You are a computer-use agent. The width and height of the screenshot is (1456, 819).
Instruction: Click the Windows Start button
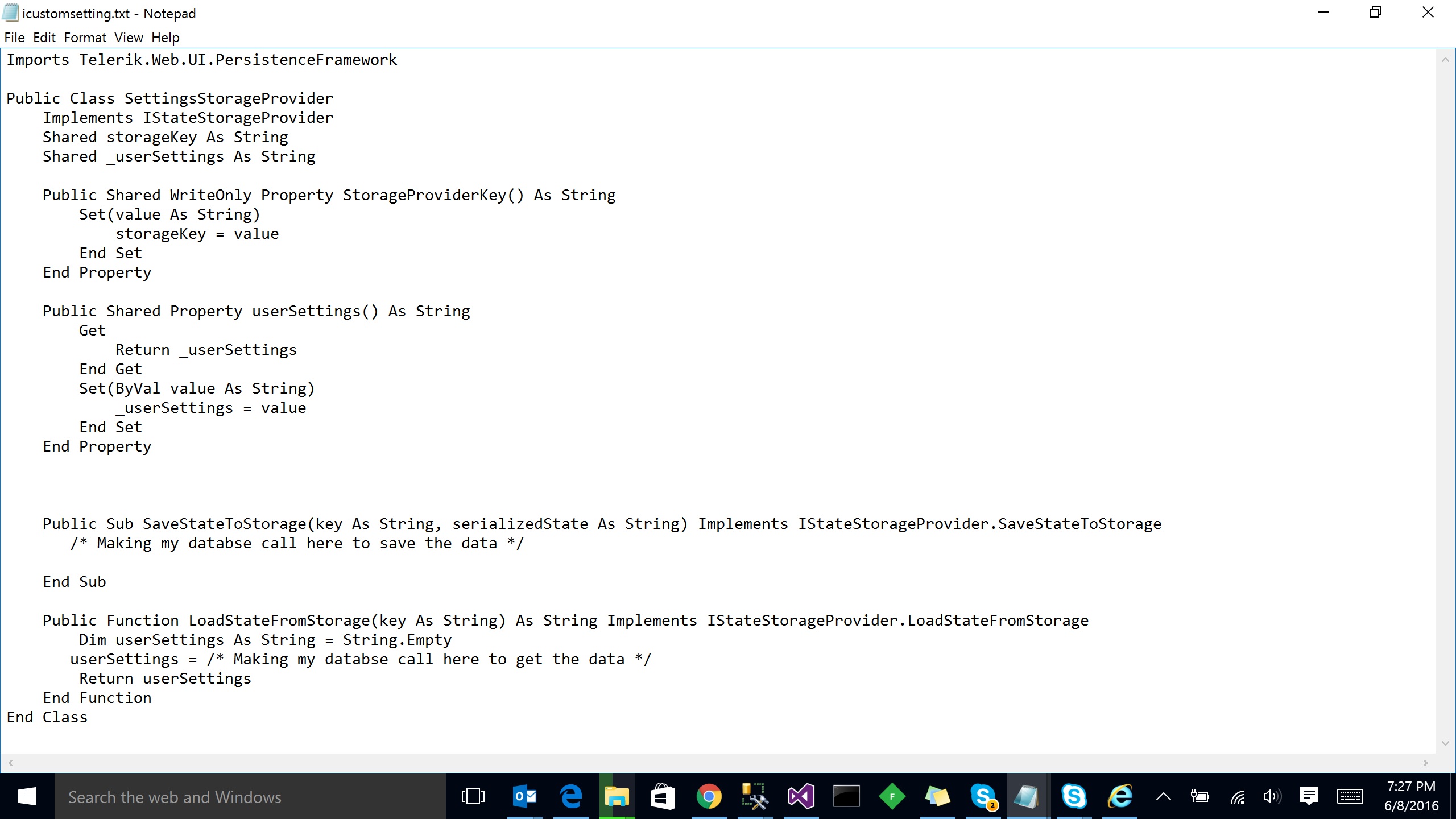tap(27, 796)
